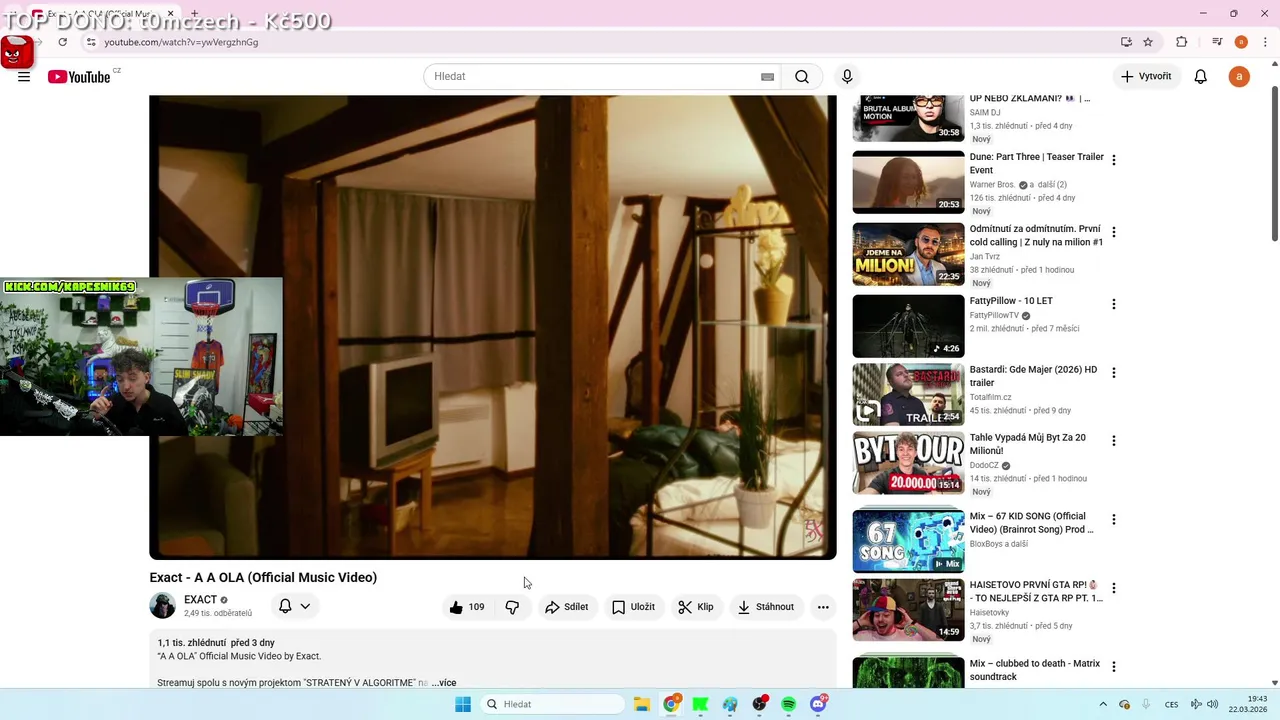Like the video with thumbs up
This screenshot has width=1280, height=720.
[467, 607]
